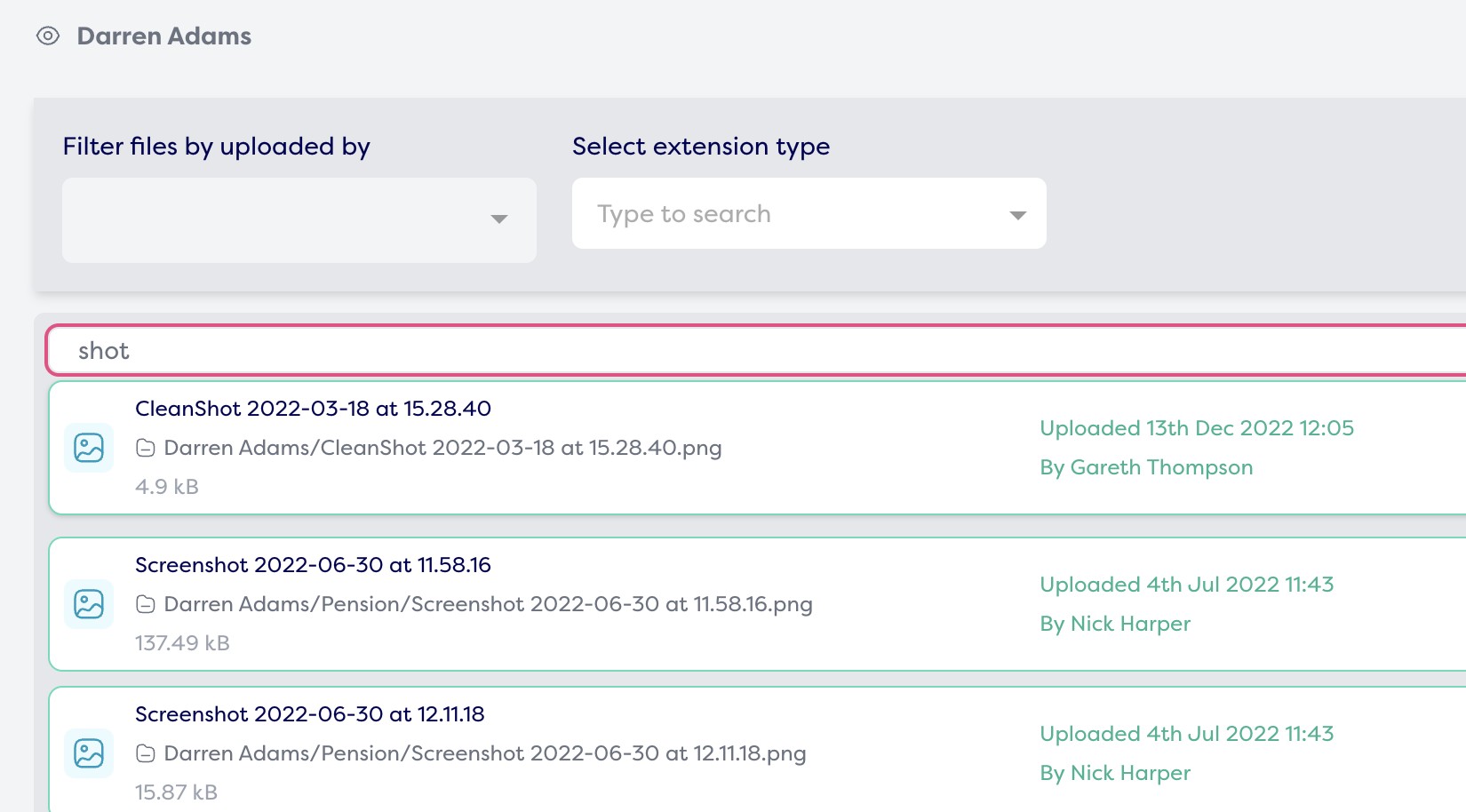This screenshot has width=1466, height=812.
Task: Expand uploaded-by filter using its arrow
Action: [499, 219]
